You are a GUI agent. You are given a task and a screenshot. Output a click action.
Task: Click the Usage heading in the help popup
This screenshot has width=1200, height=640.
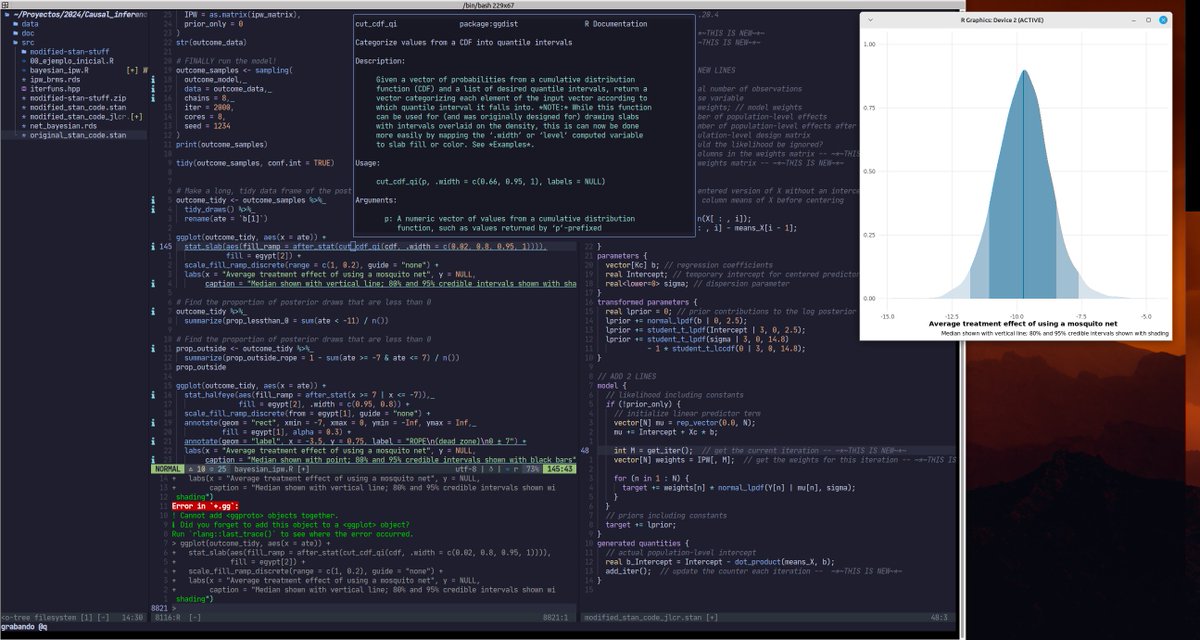click(x=369, y=161)
